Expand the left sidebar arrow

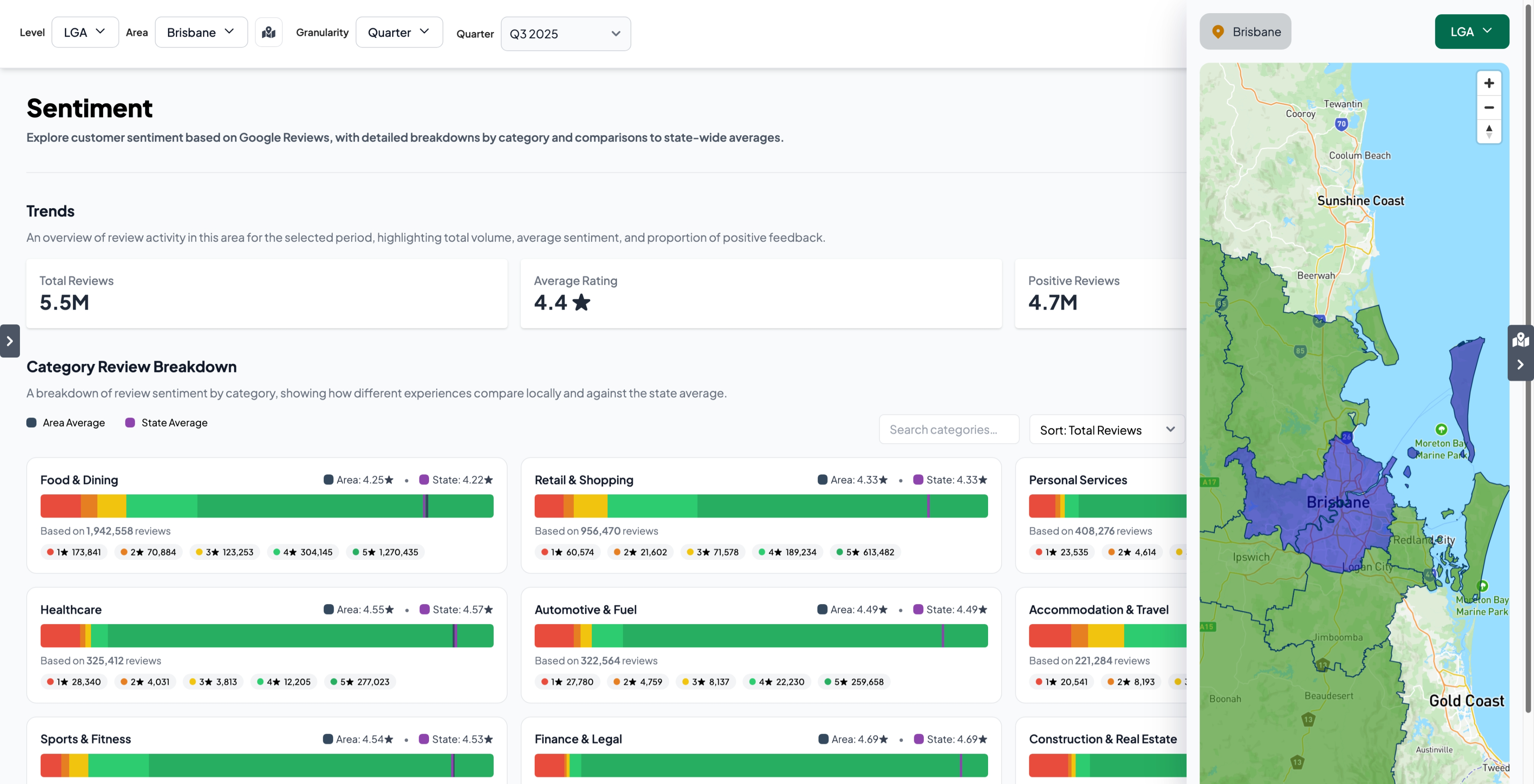(x=10, y=341)
